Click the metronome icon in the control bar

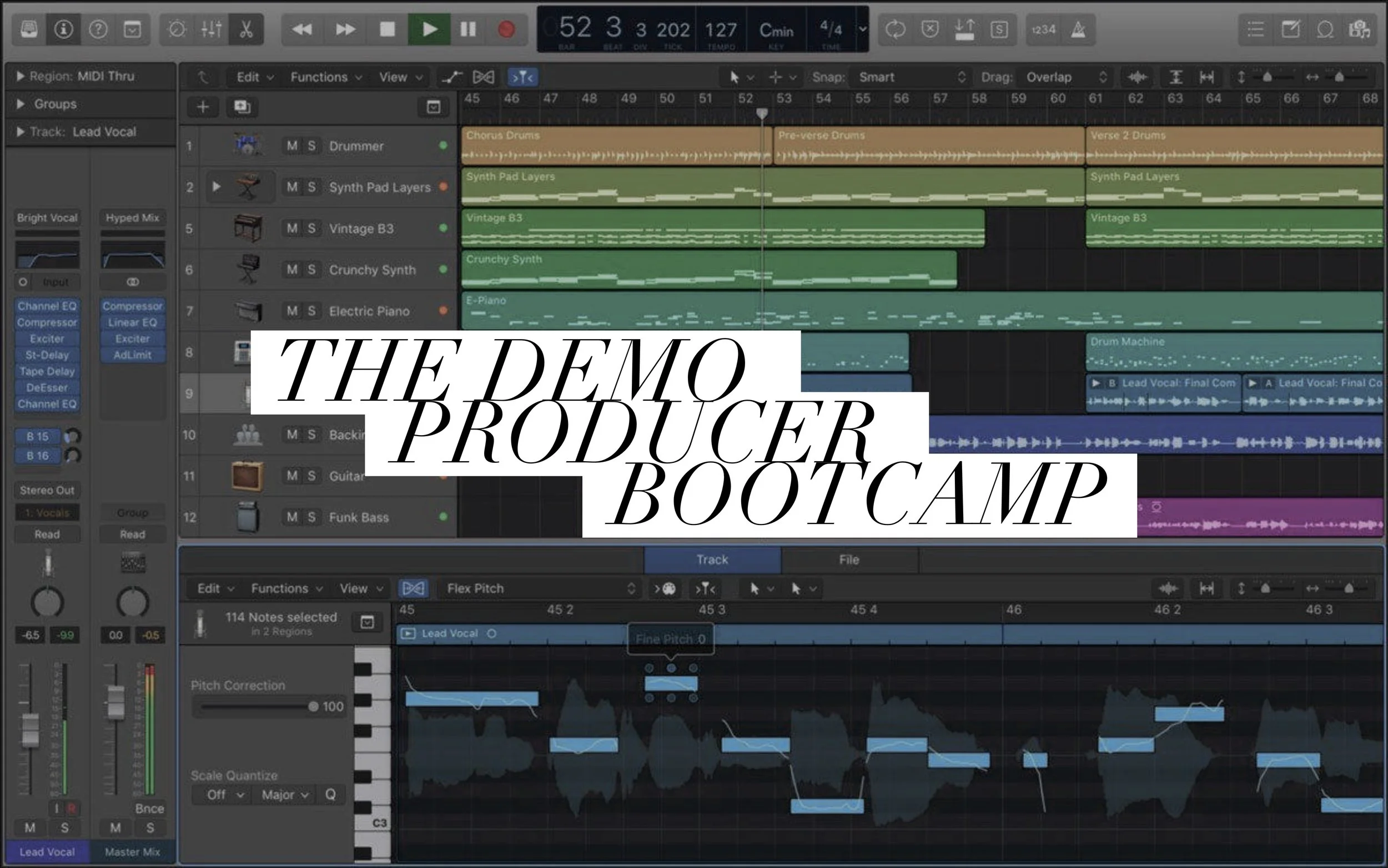tap(1078, 29)
